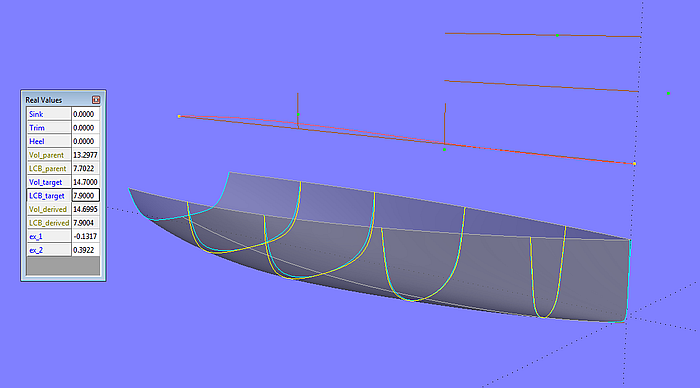
Task: Close the Real Values panel
Action: click(96, 100)
